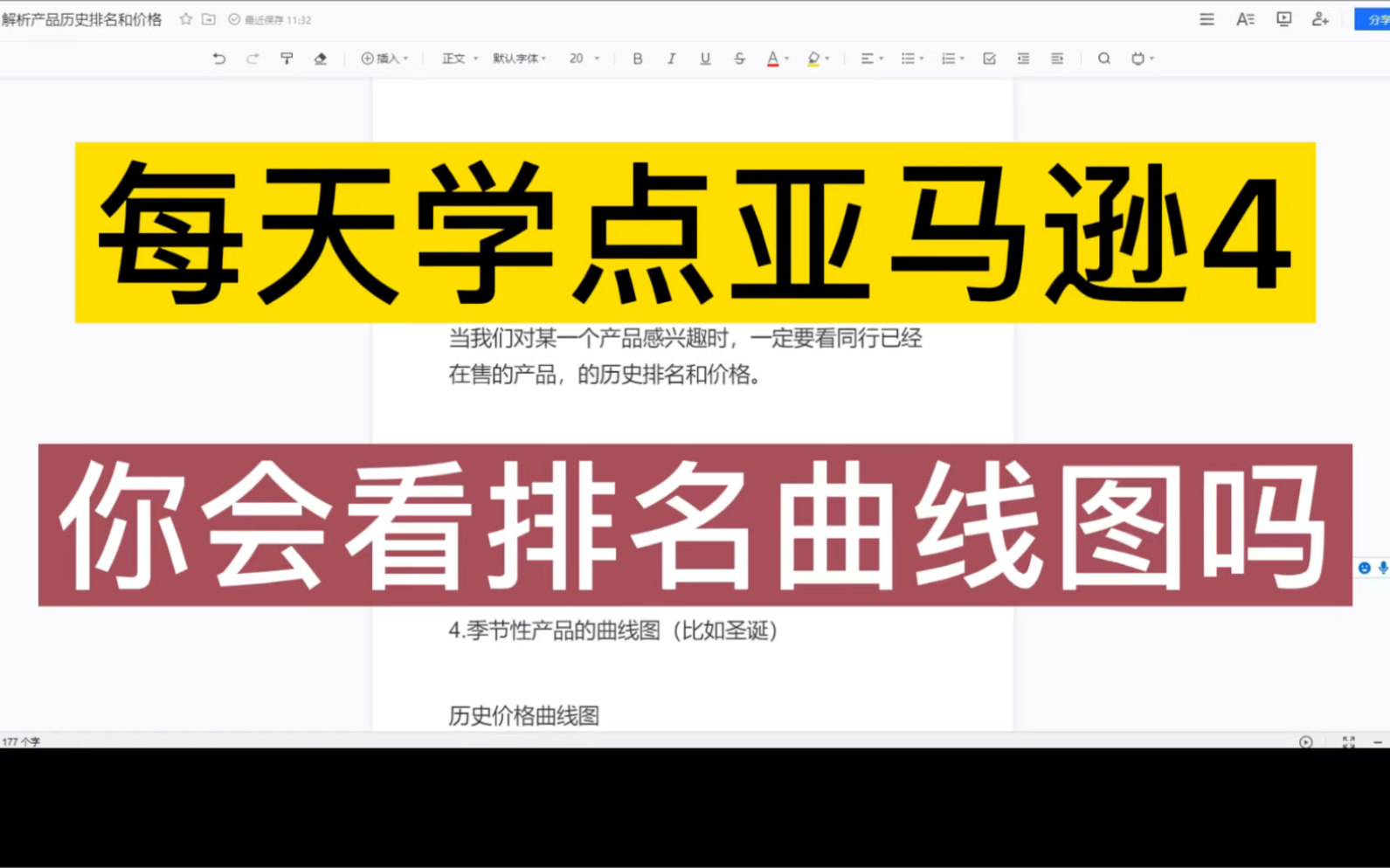Click the line starting 在售的产品
Screen dimensions: 1390x868
[605, 375]
